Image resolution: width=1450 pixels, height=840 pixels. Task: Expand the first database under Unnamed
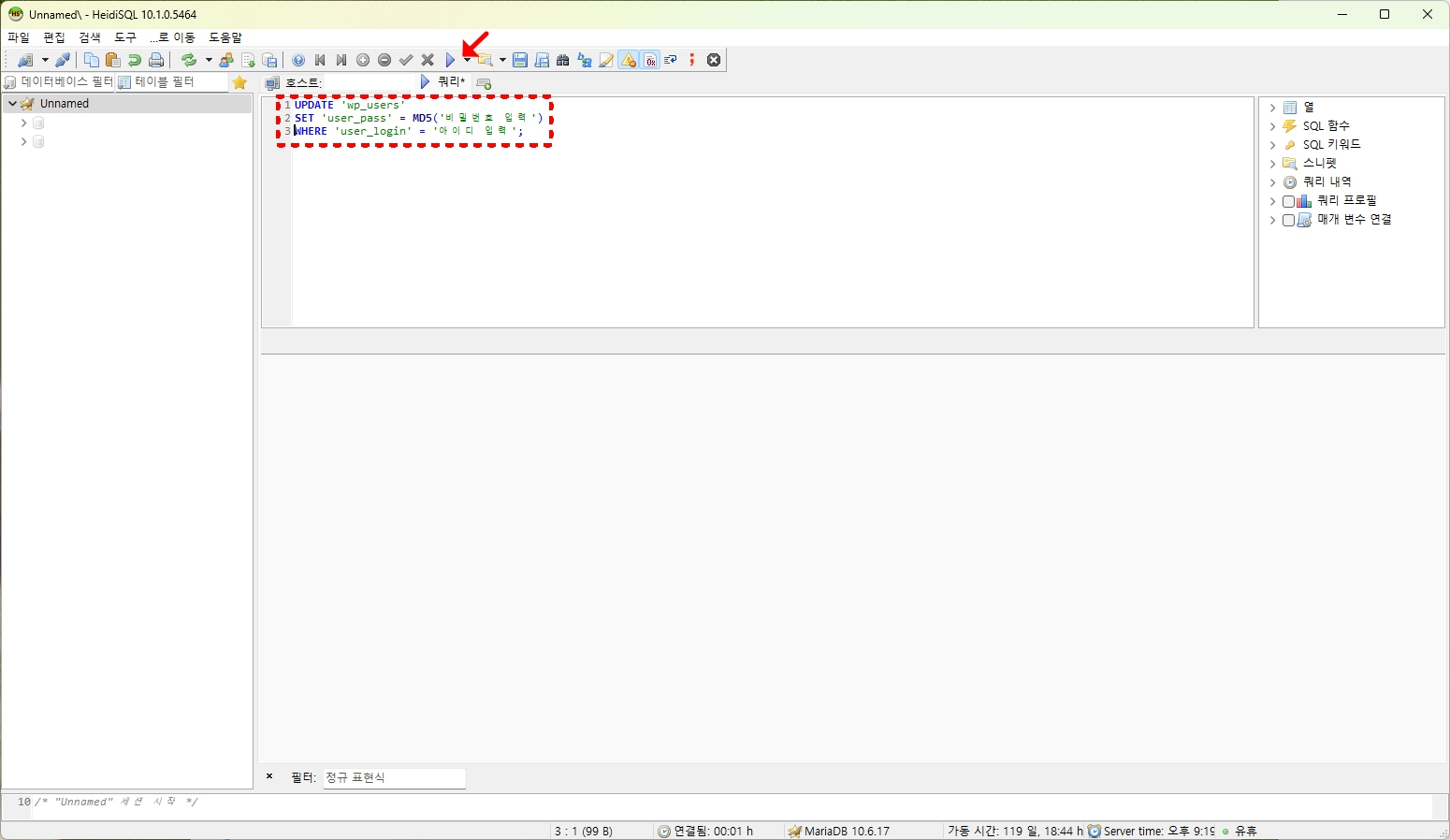tap(23, 123)
